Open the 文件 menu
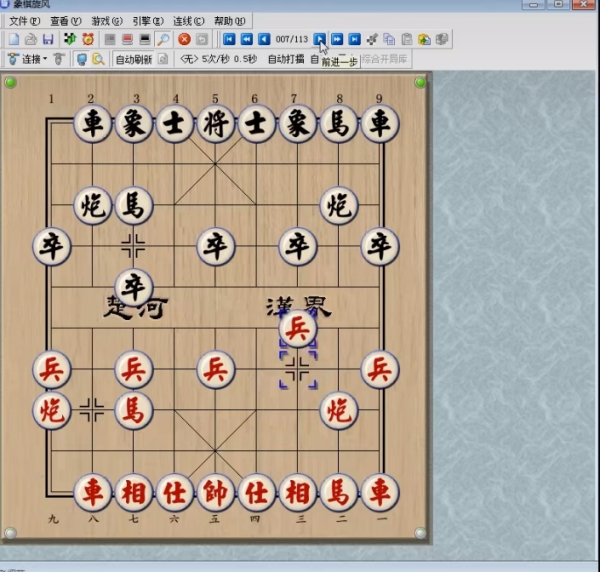The width and height of the screenshot is (600, 572). (25, 20)
